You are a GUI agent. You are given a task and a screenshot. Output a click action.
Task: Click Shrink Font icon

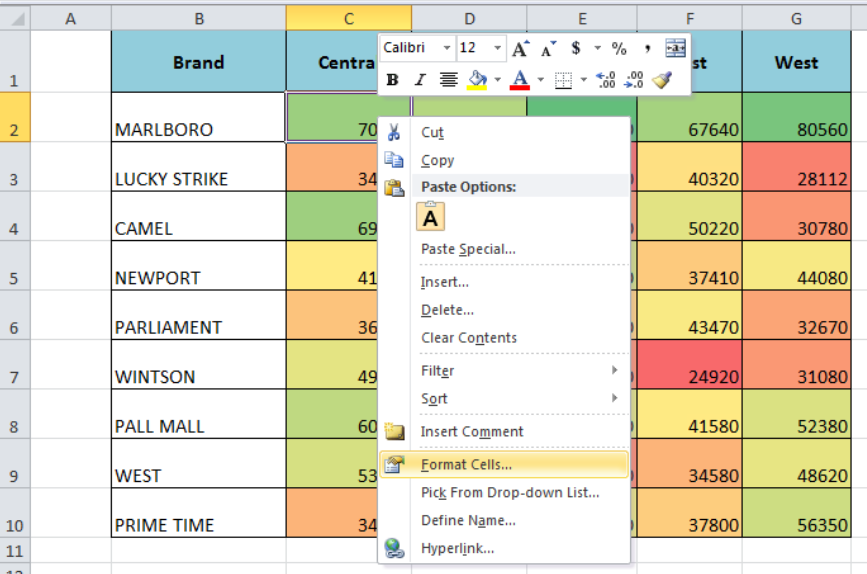pos(548,49)
